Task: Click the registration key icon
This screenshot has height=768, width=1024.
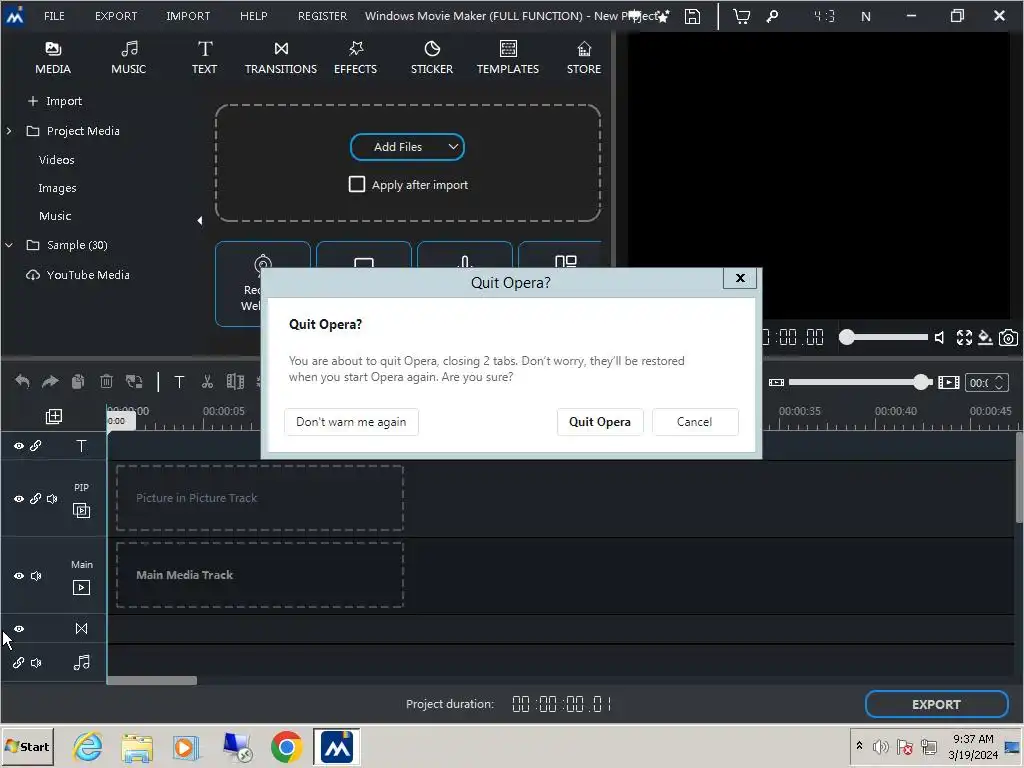Action: point(773,16)
